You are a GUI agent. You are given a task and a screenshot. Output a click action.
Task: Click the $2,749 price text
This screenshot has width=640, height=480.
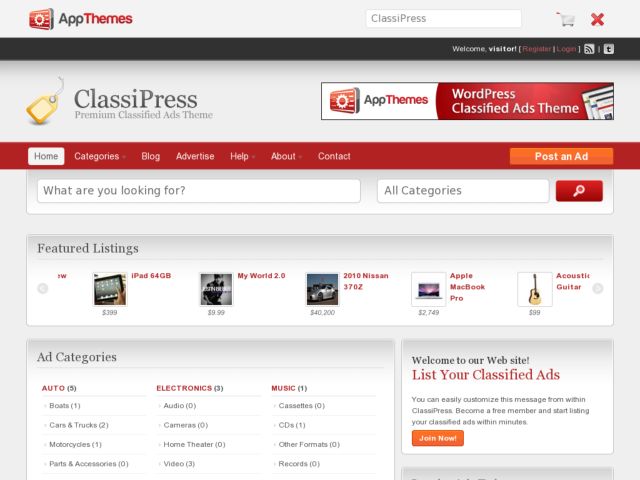tap(429, 313)
